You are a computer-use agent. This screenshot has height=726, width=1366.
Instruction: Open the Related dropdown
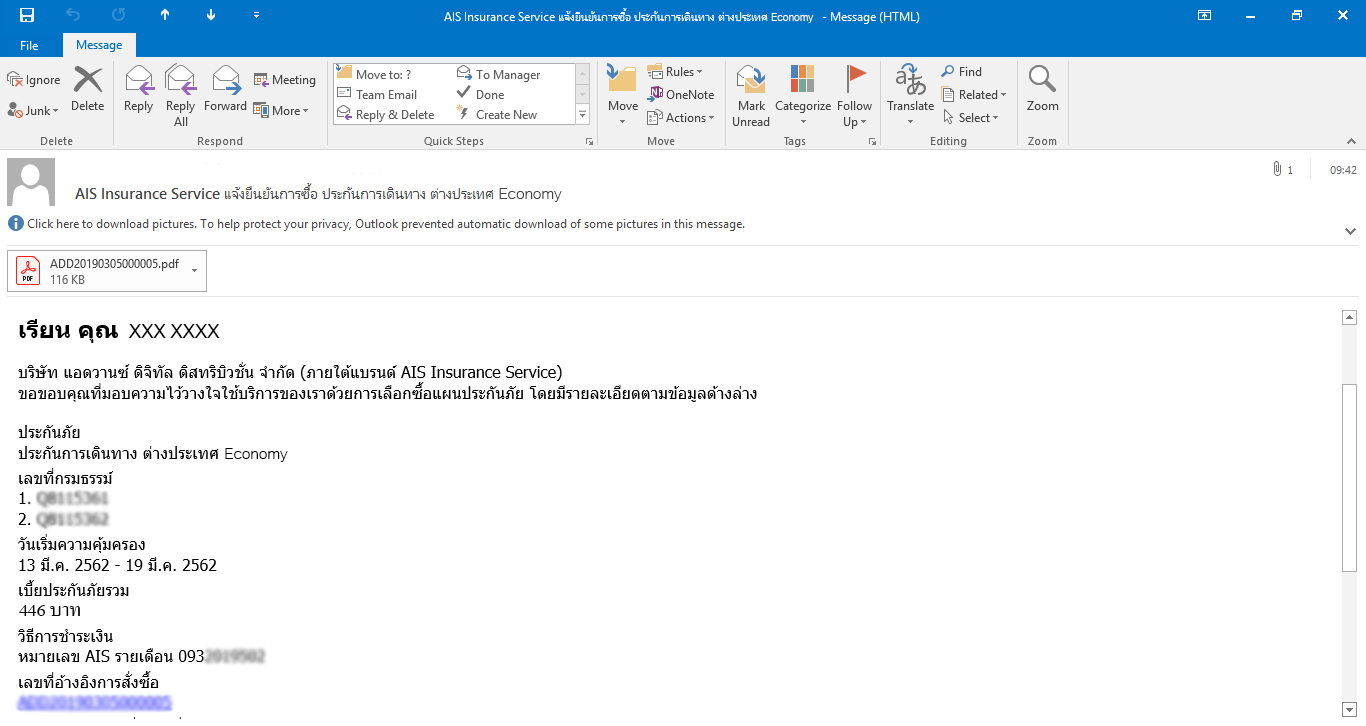[x=974, y=95]
